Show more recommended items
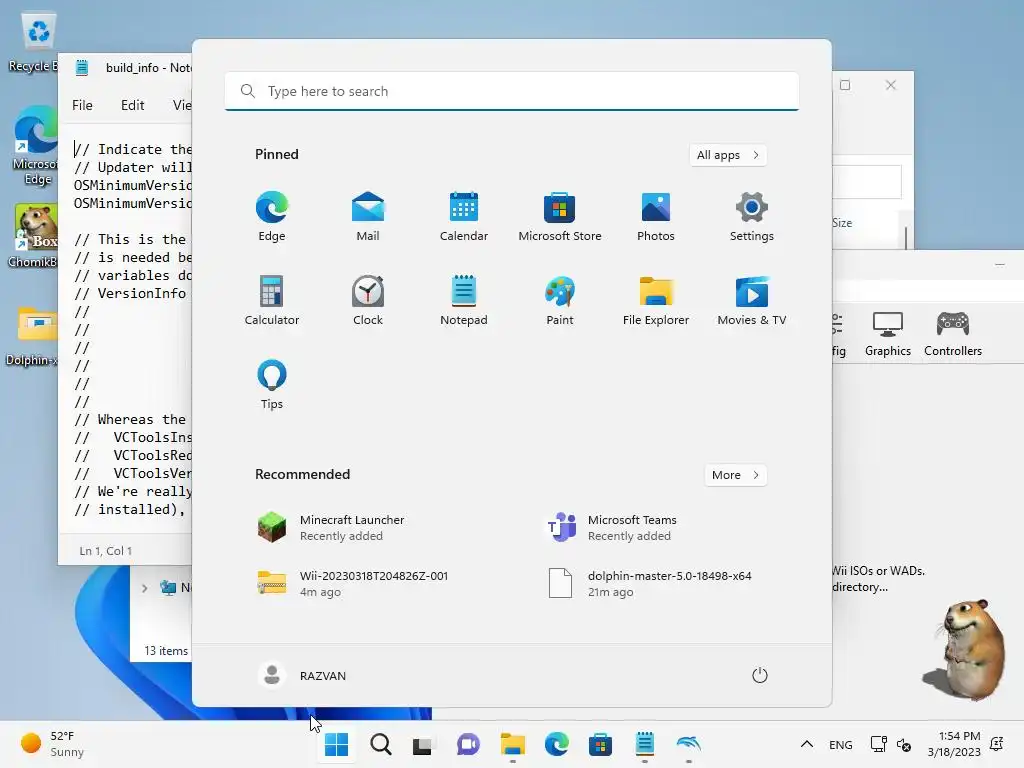 [x=735, y=475]
